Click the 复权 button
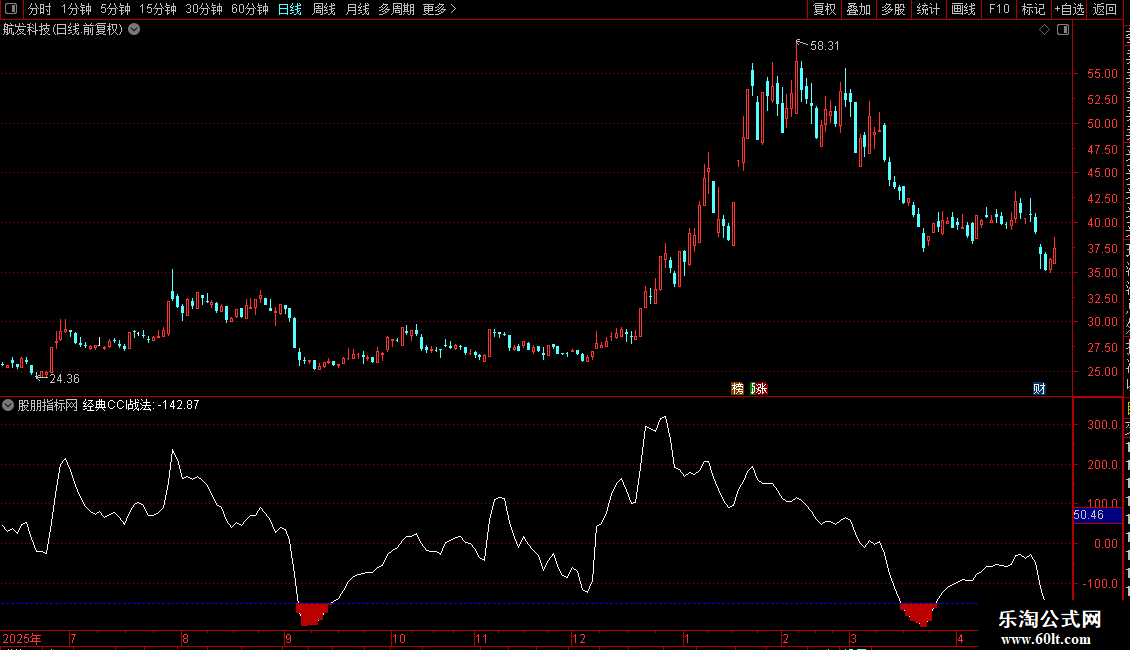Image resolution: width=1130 pixels, height=650 pixels. [x=824, y=9]
